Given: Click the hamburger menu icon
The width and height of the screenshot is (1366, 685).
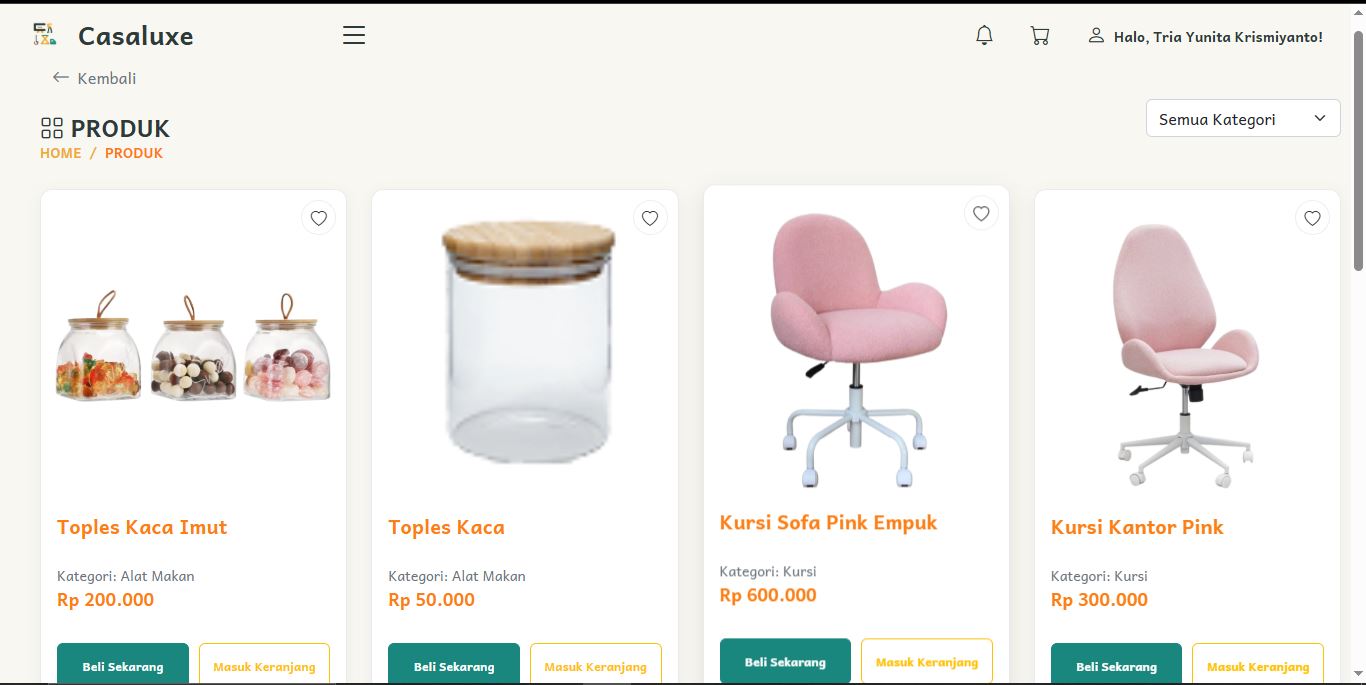Looking at the screenshot, I should pyautogui.click(x=354, y=36).
